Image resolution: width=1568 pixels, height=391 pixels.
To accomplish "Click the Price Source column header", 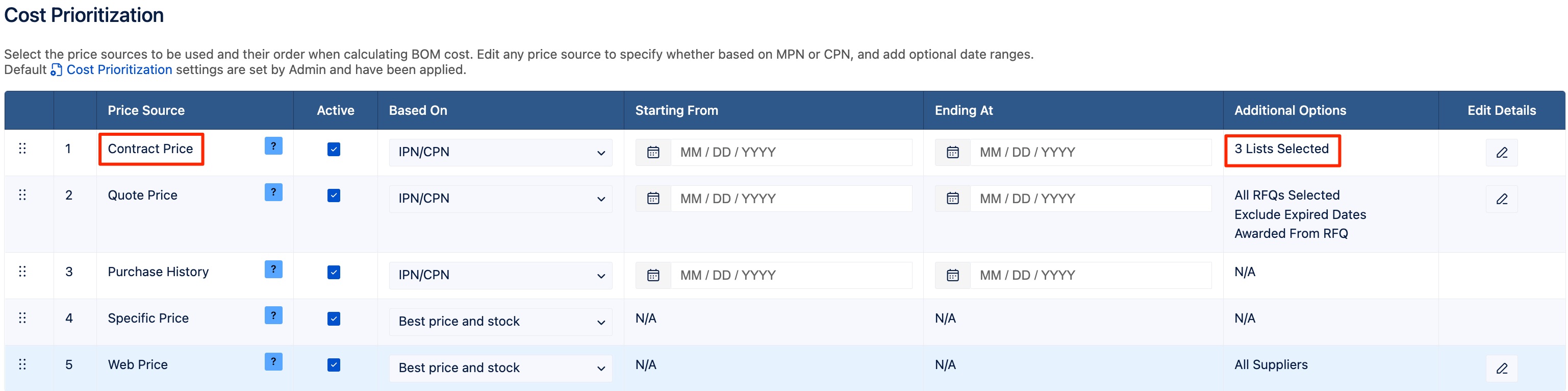I will tap(146, 110).
